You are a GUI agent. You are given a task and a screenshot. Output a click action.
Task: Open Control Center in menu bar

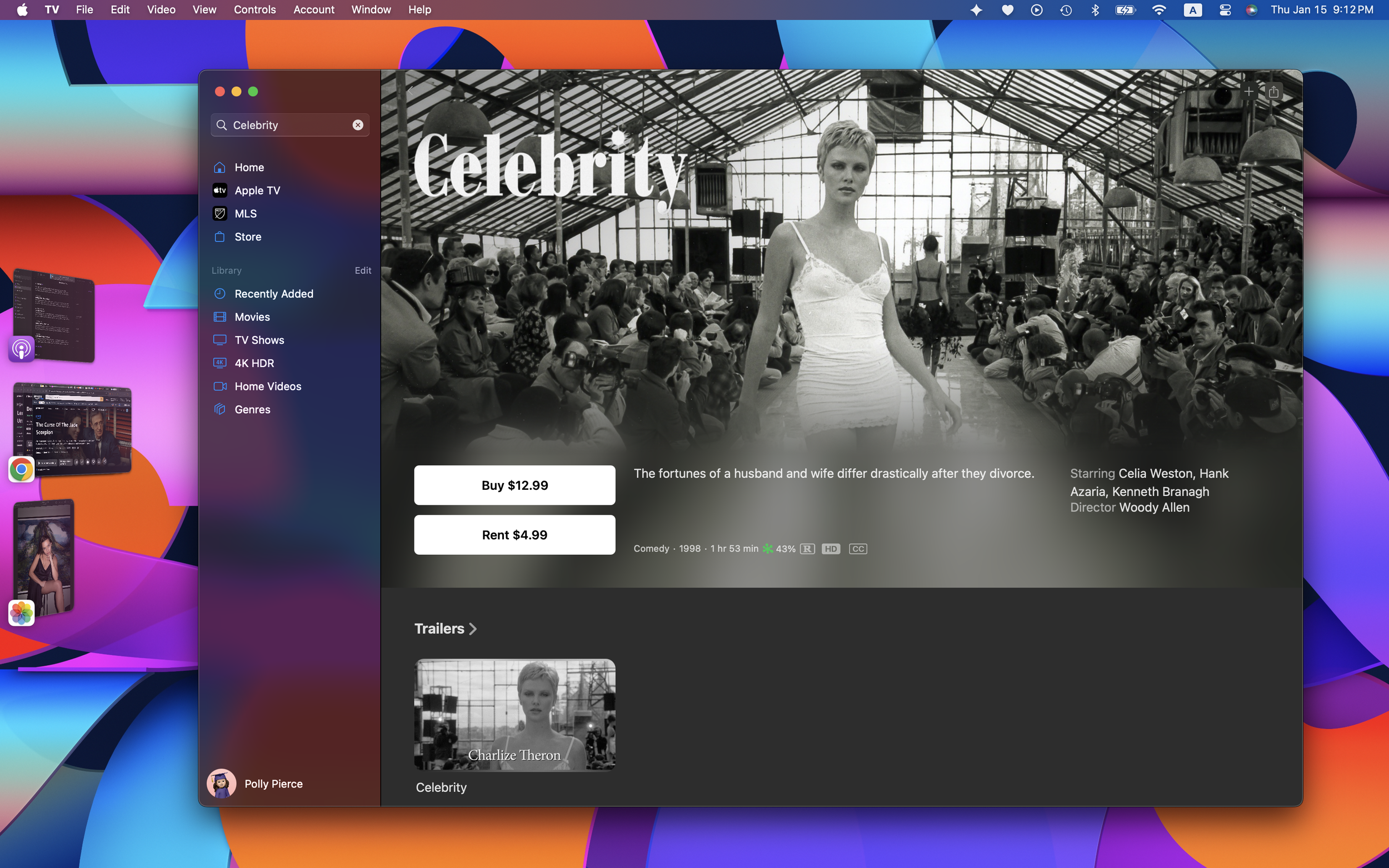click(x=1224, y=10)
